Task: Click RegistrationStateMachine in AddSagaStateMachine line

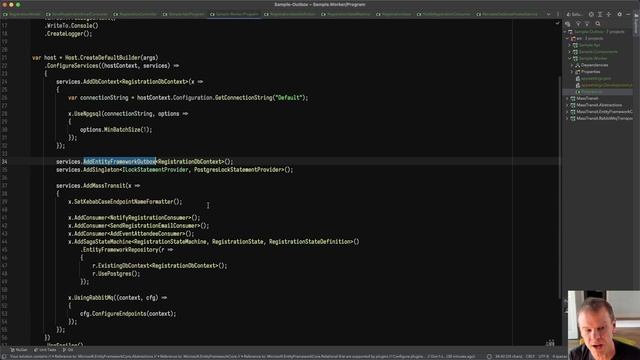Action: tap(169, 242)
